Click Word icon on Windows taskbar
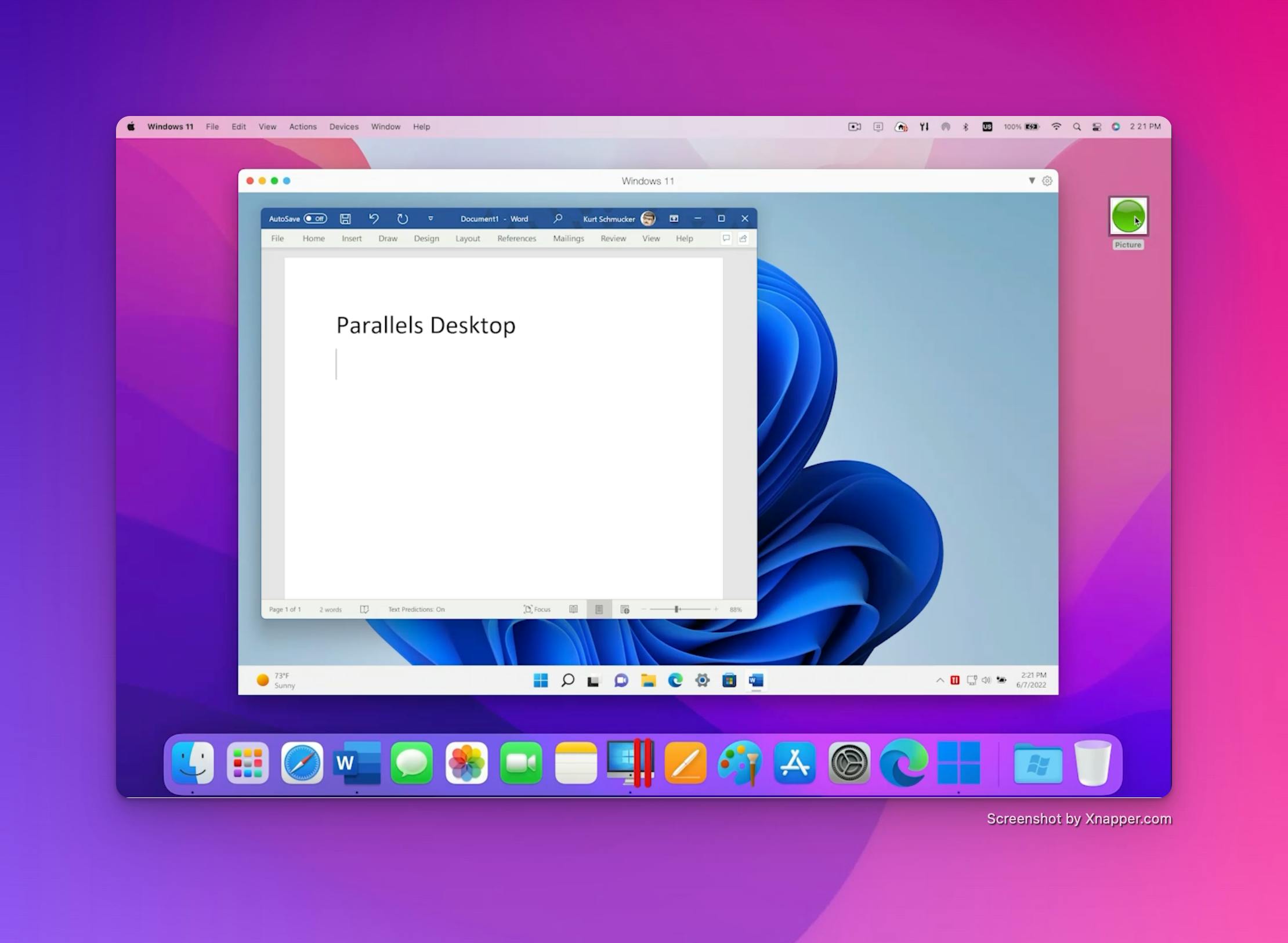1288x943 pixels. [756, 680]
